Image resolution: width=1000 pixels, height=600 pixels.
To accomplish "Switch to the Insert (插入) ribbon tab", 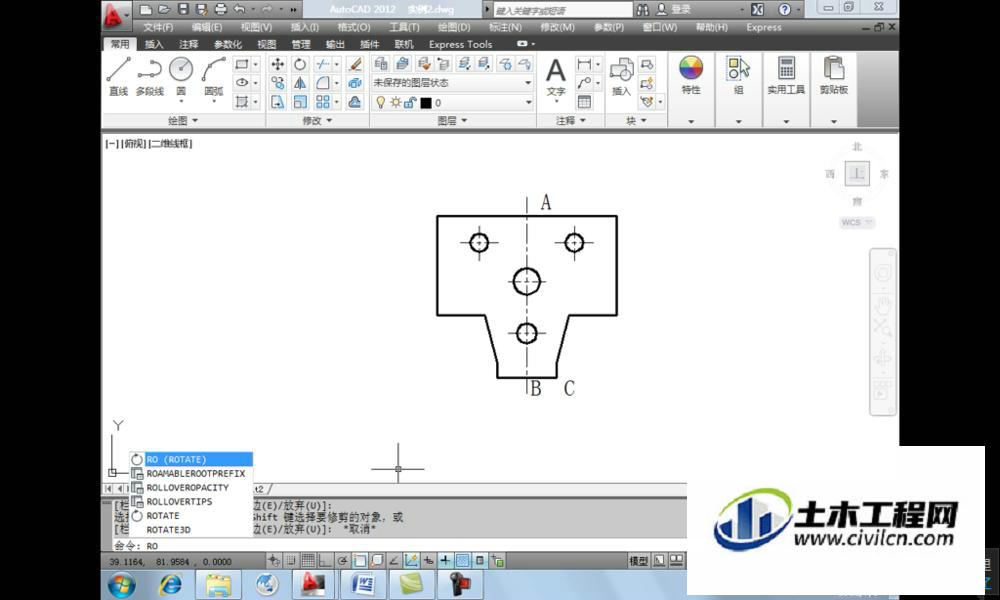I will point(154,44).
